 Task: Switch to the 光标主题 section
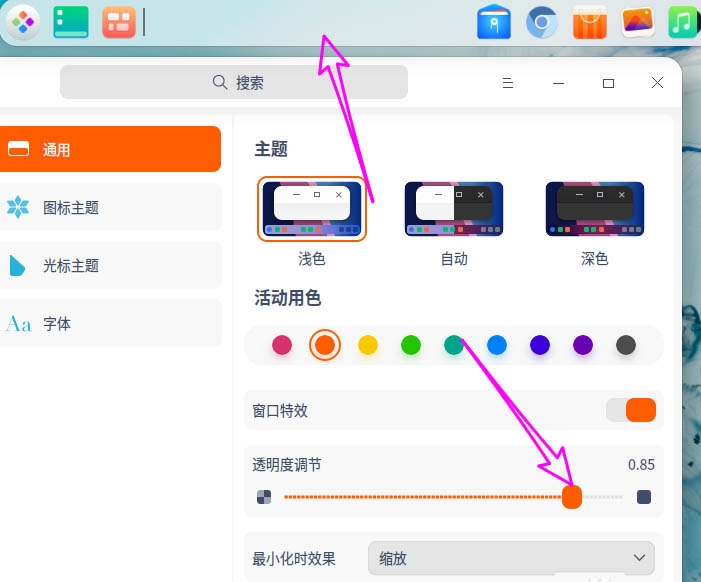pyautogui.click(x=110, y=266)
